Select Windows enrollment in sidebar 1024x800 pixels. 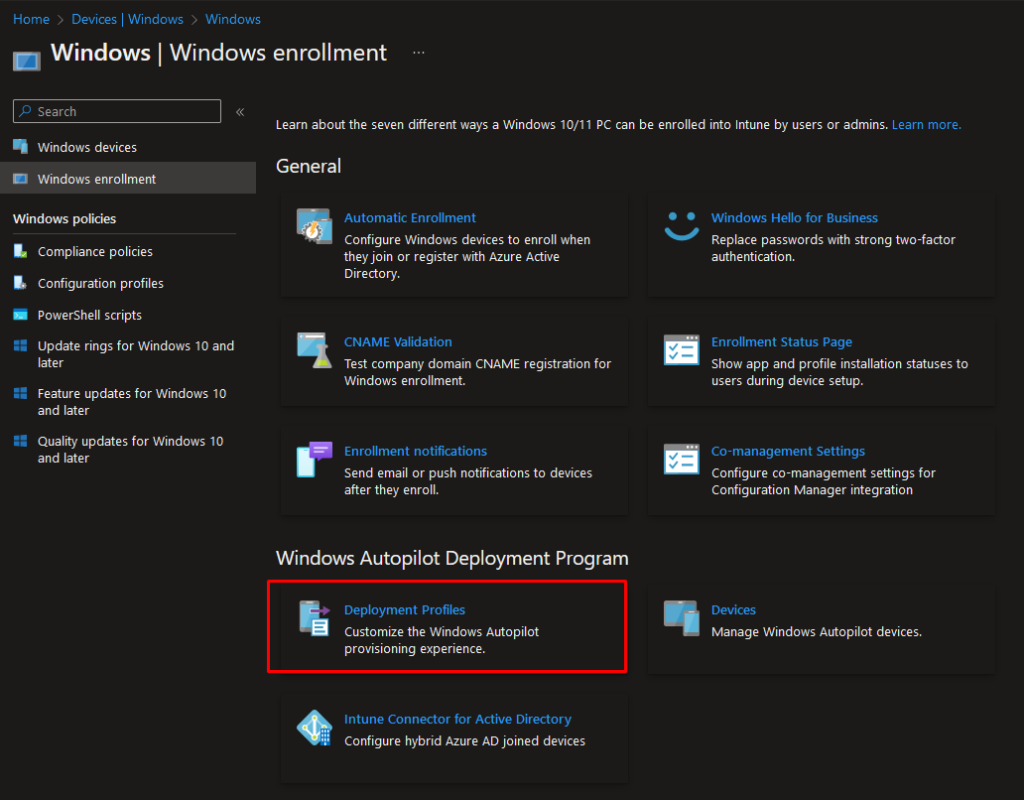[128, 178]
